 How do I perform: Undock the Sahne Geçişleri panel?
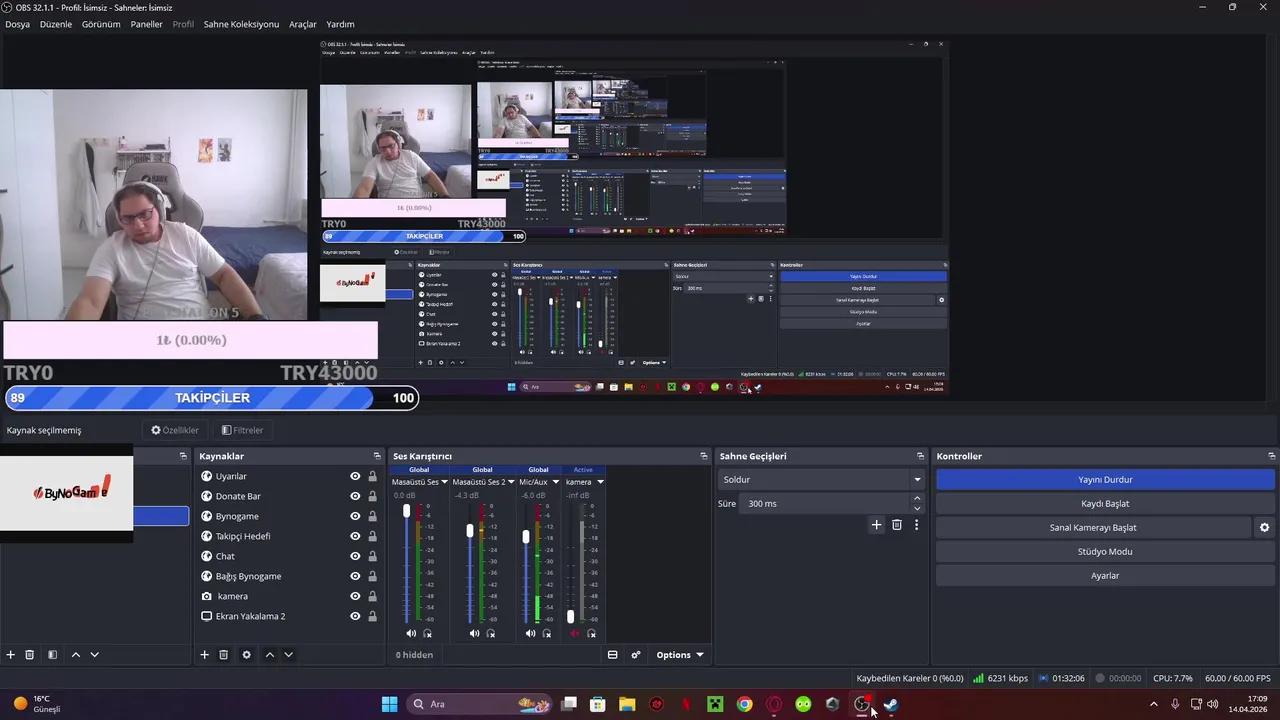click(921, 456)
